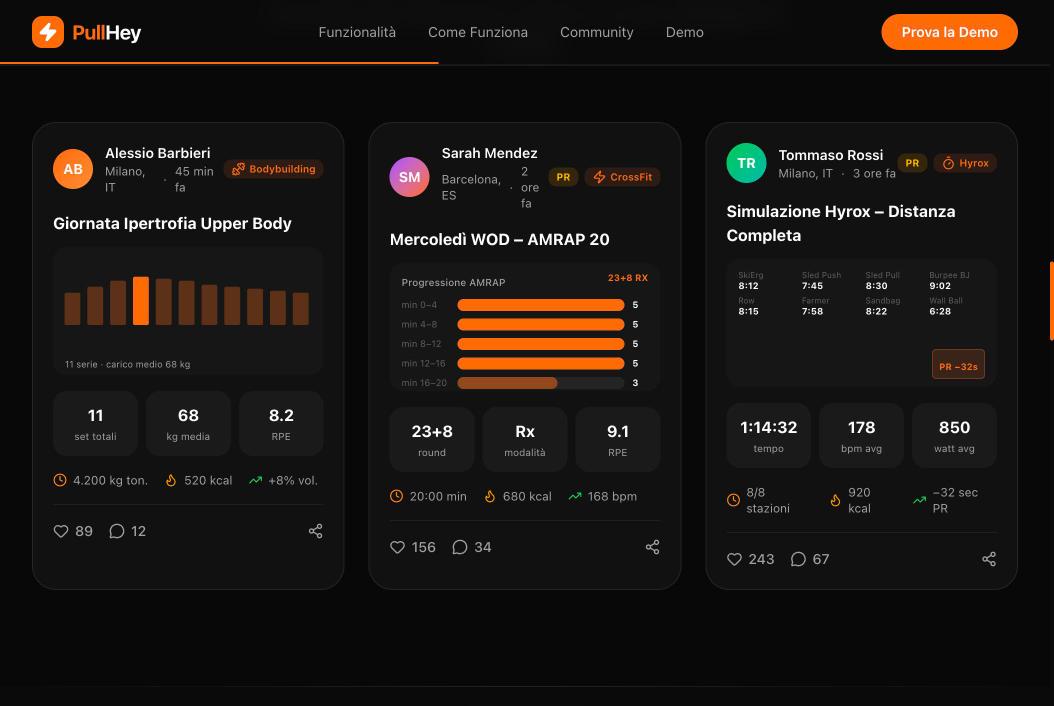
Task: Click the flame icon beside 520 kcal
Action: tap(171, 480)
